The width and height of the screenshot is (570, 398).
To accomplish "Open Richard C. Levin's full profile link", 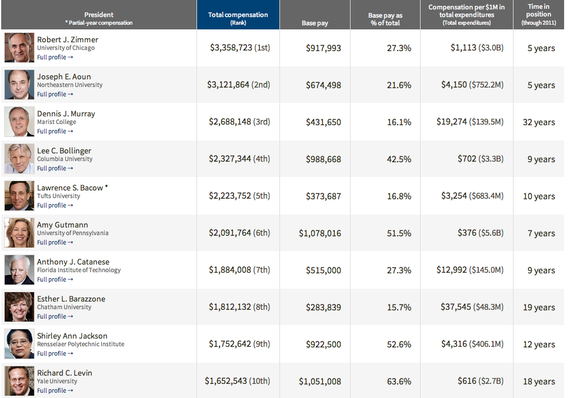I will pyautogui.click(x=55, y=391).
